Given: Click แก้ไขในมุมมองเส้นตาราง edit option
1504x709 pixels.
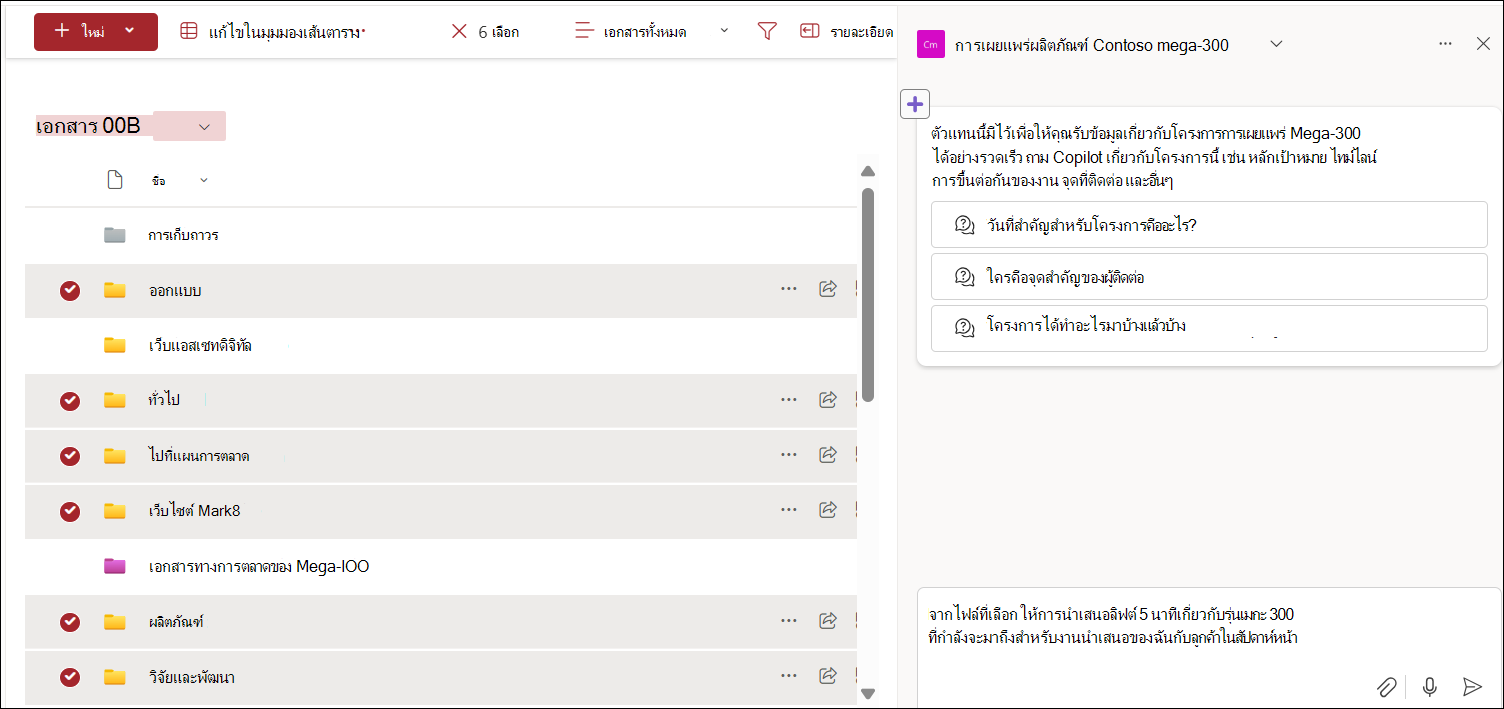Looking at the screenshot, I should click(286, 32).
